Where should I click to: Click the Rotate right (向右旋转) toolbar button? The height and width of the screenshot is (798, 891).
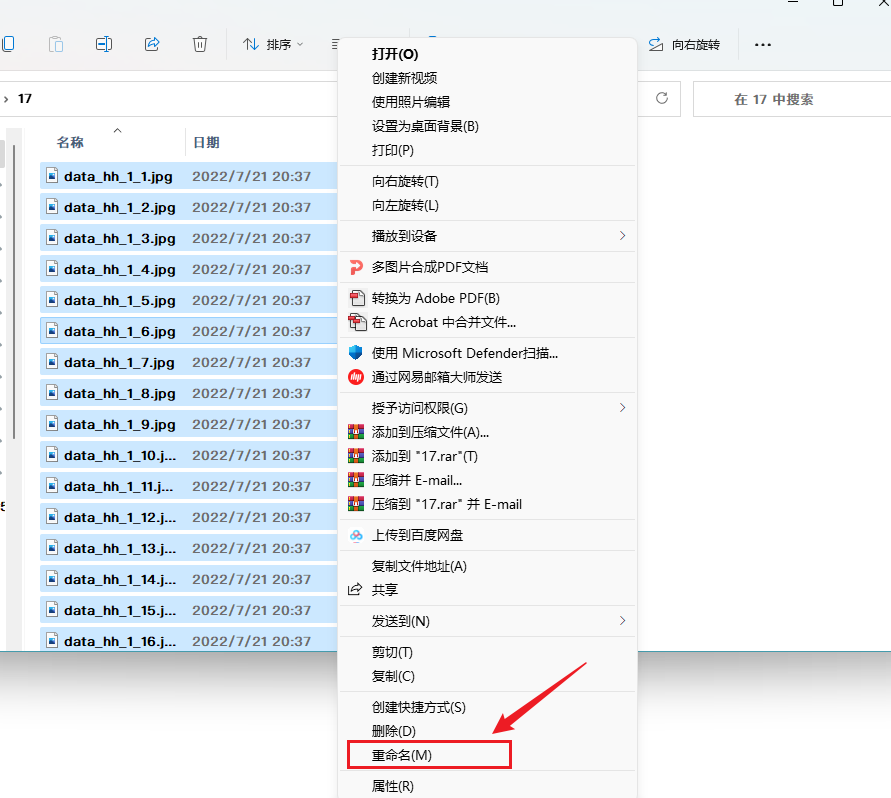(x=685, y=44)
